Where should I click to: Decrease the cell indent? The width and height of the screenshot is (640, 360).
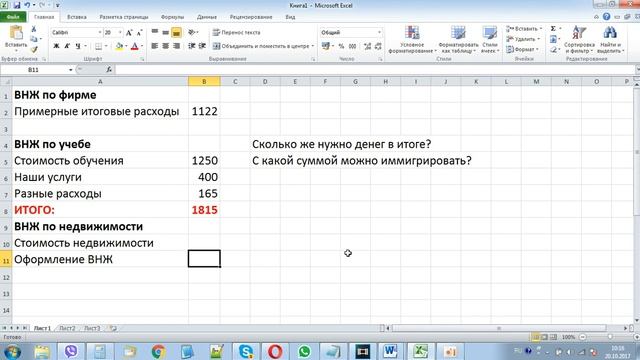point(191,46)
